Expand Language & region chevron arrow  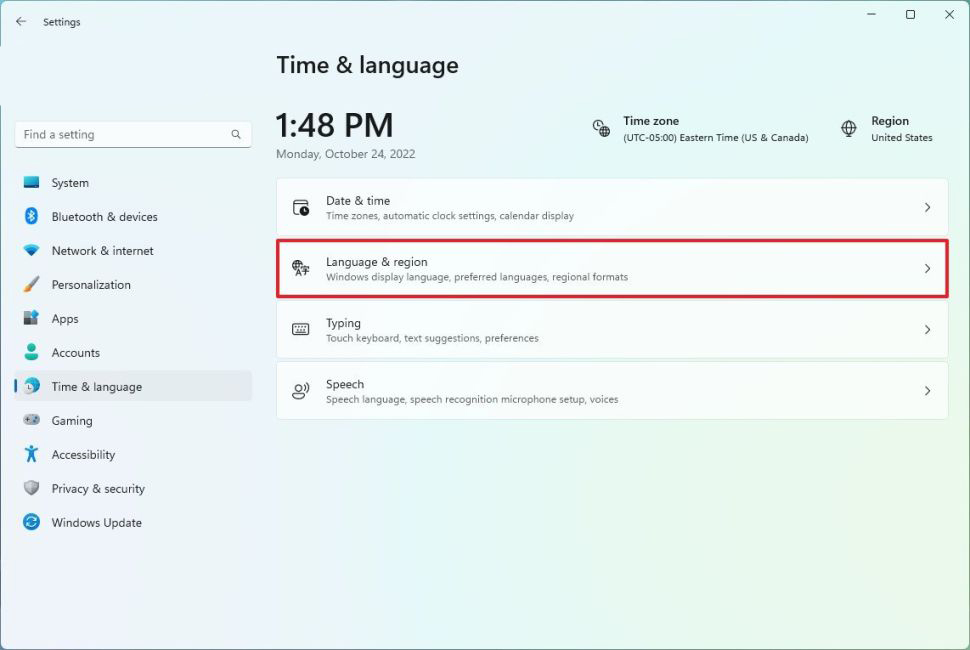click(927, 269)
